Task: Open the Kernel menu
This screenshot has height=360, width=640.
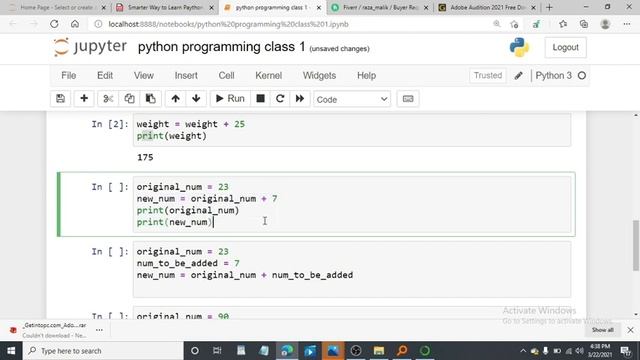Action: (x=269, y=76)
